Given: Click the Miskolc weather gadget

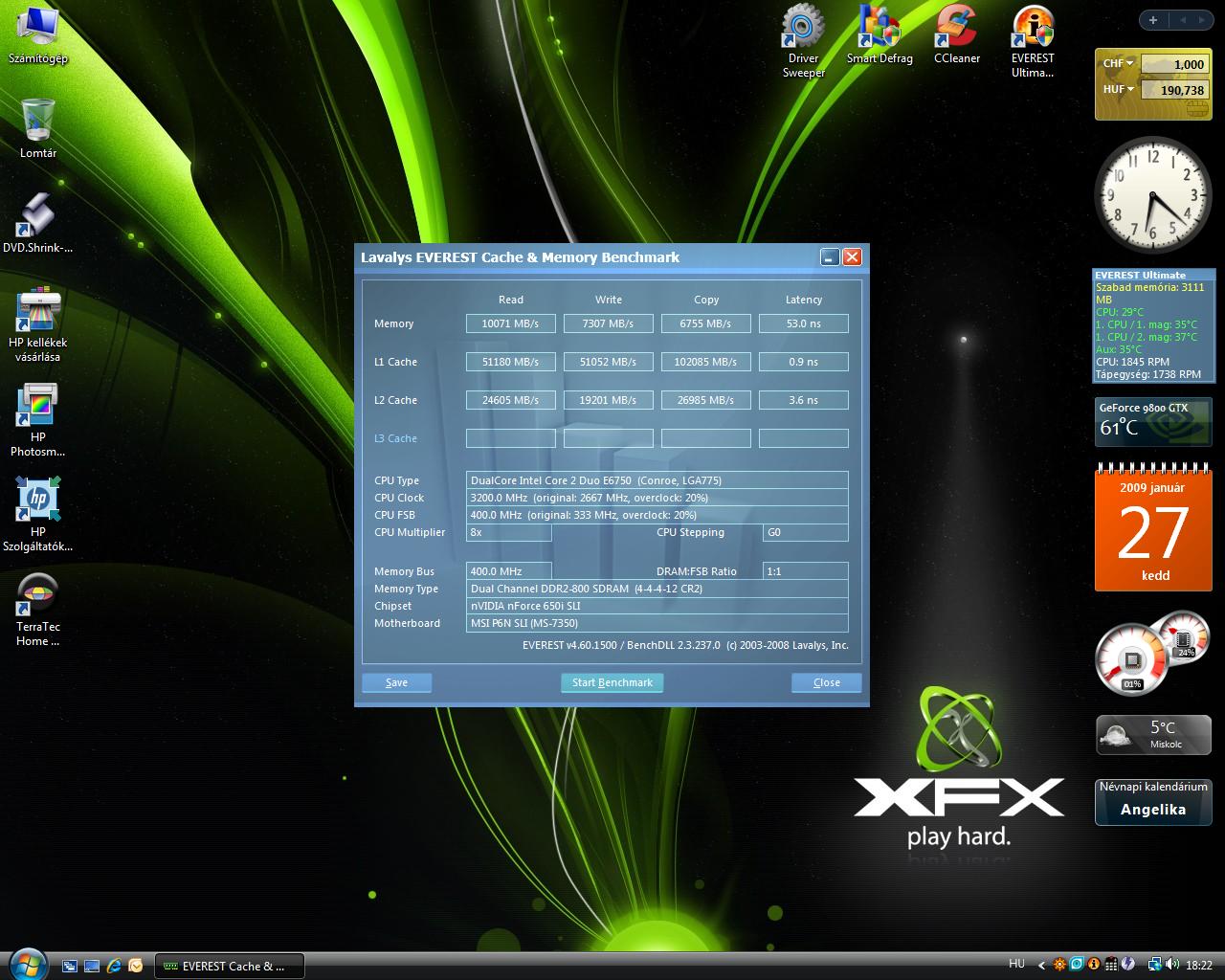Looking at the screenshot, I should pos(1153,735).
